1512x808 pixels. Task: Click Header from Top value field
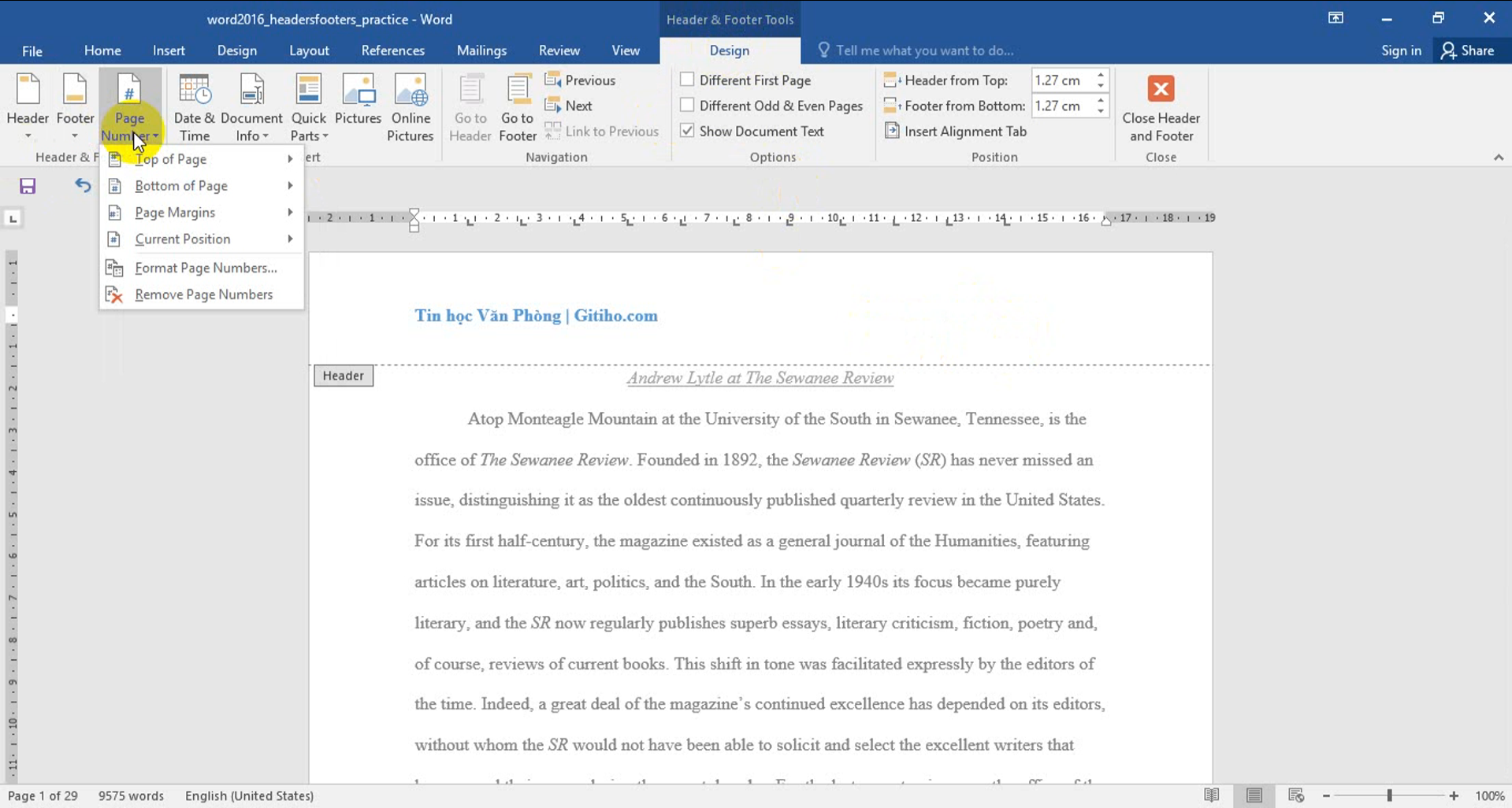1062,80
